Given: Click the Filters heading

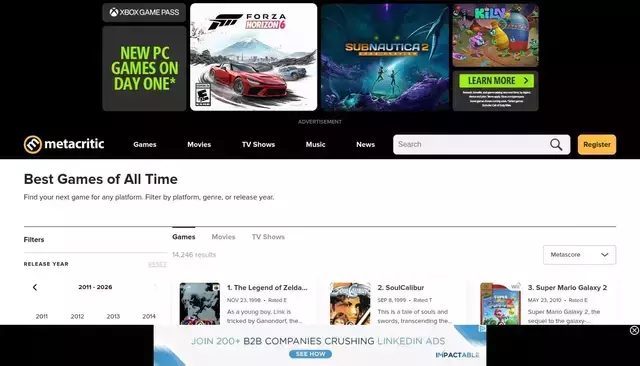Looking at the screenshot, I should pos(34,240).
